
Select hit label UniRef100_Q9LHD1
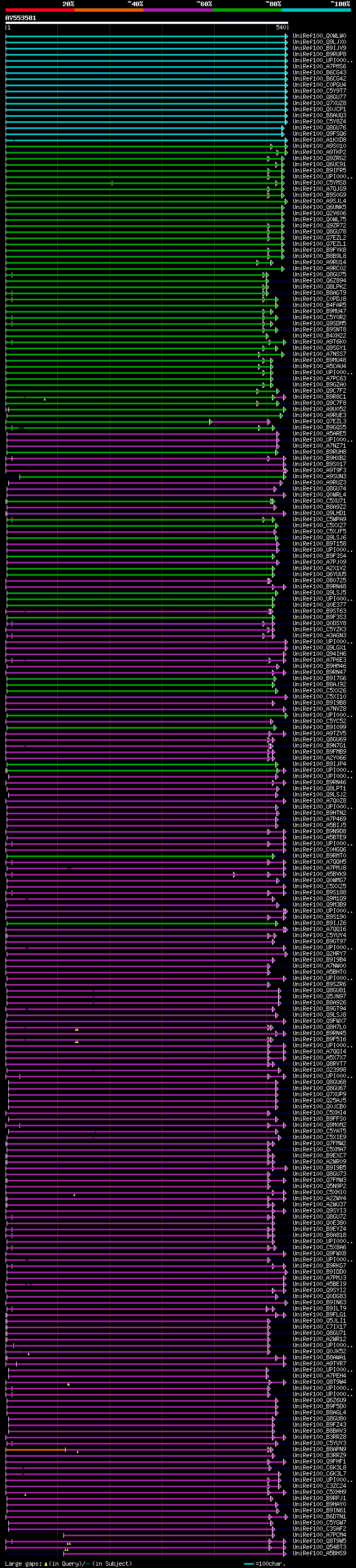pyautogui.click(x=319, y=512)
